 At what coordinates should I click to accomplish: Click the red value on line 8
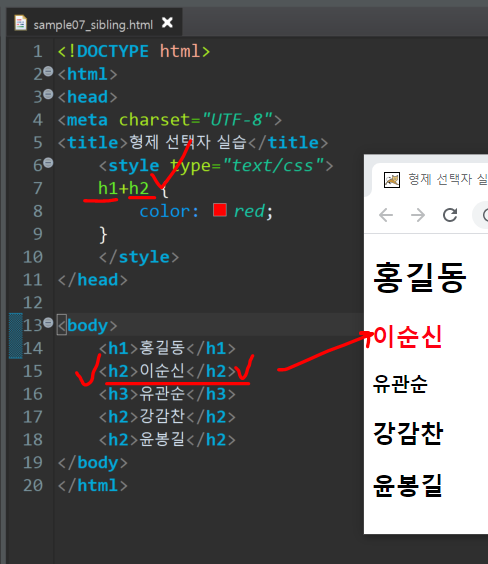coord(249,211)
